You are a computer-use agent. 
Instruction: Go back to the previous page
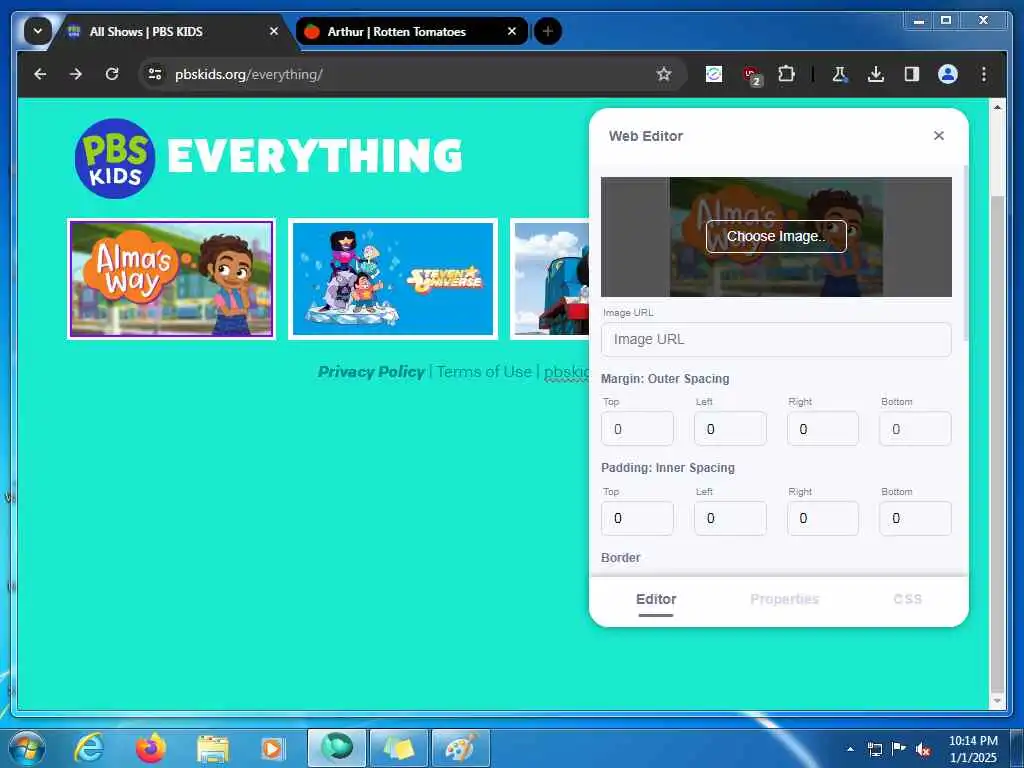click(40, 74)
